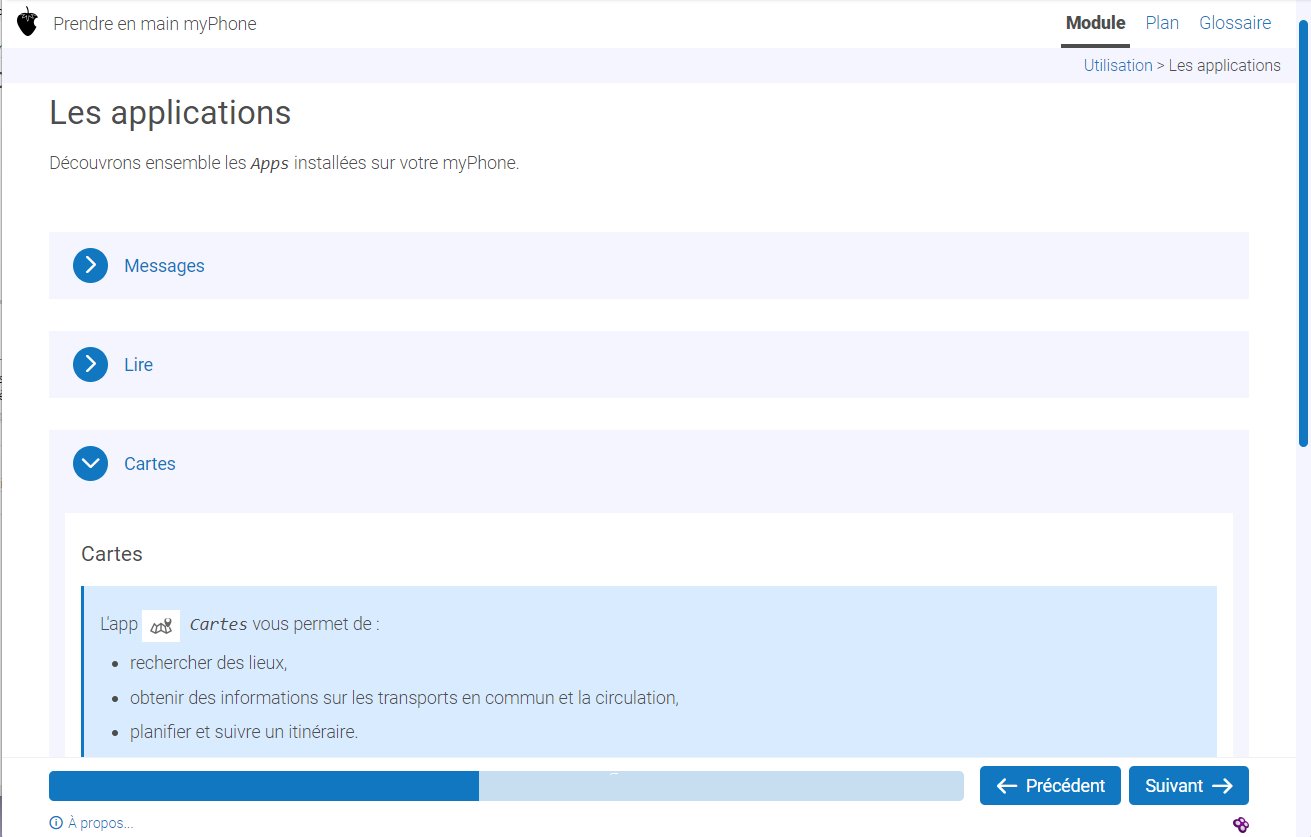Click the purple icon in bottom-right corner

[x=1241, y=824]
